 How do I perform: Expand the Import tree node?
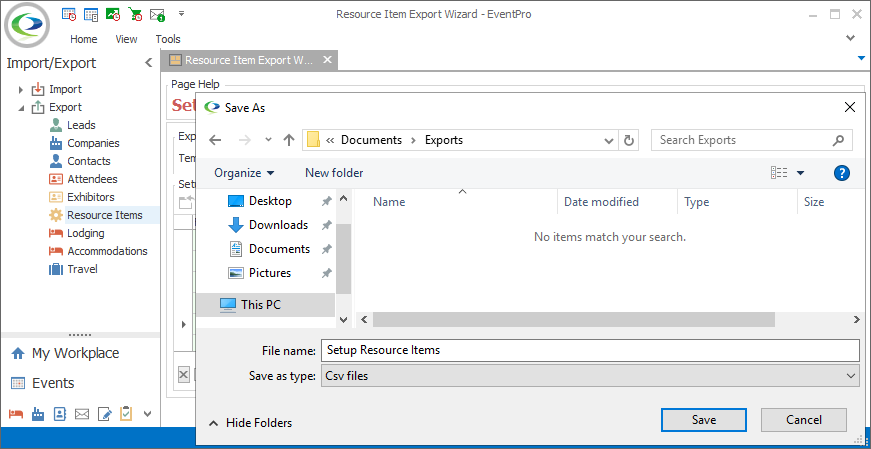click(x=21, y=89)
